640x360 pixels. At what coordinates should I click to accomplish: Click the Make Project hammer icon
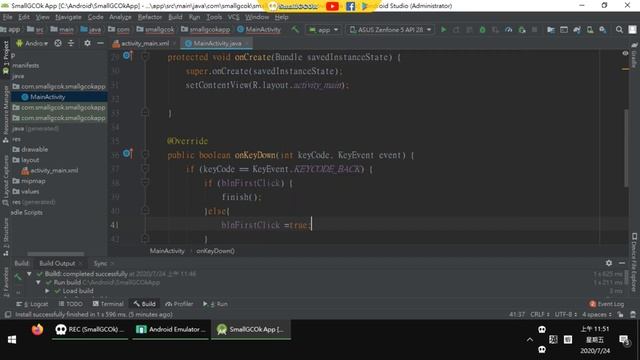point(295,29)
